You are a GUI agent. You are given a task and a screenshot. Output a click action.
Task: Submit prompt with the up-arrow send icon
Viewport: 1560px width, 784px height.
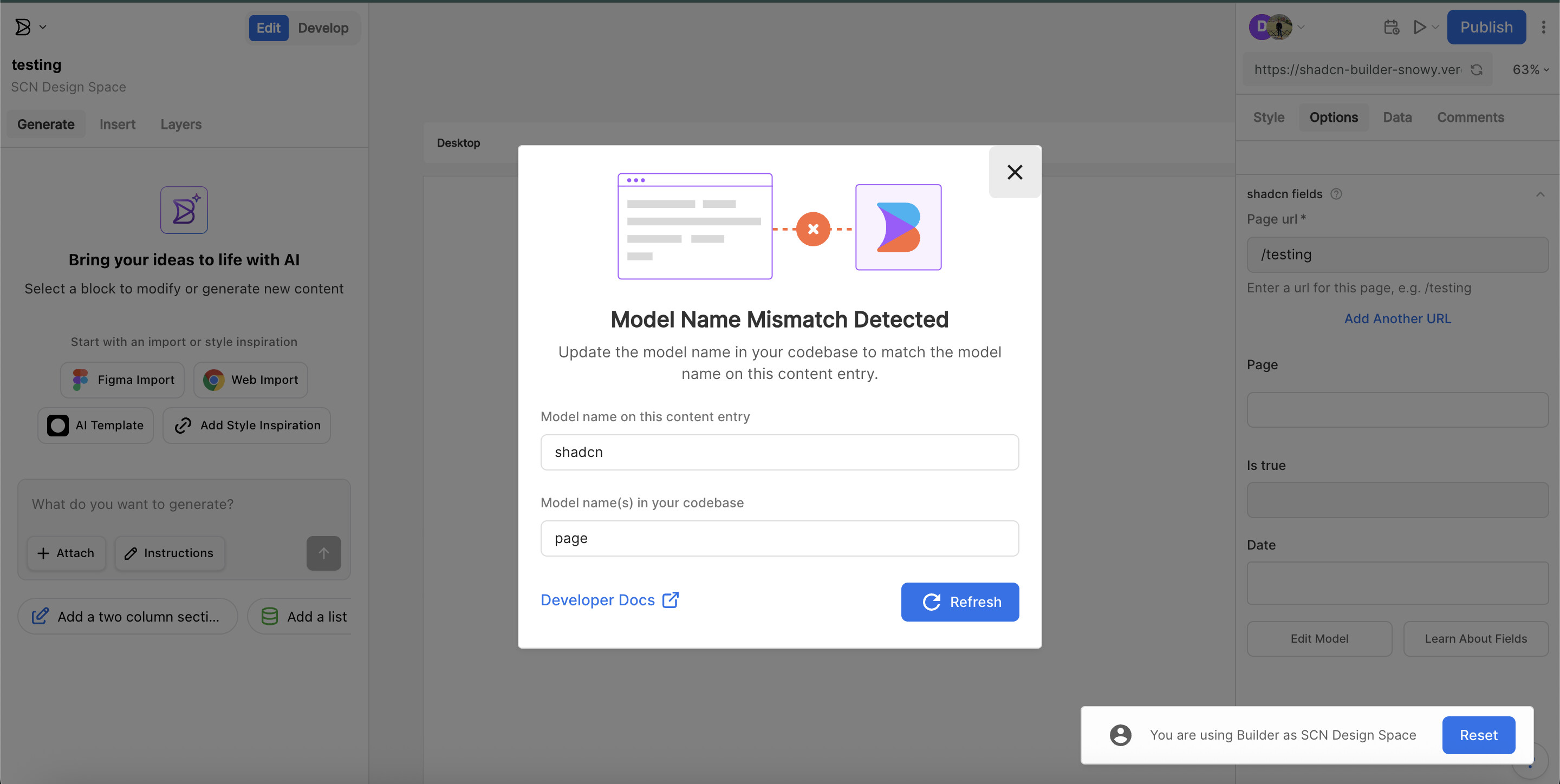323,553
